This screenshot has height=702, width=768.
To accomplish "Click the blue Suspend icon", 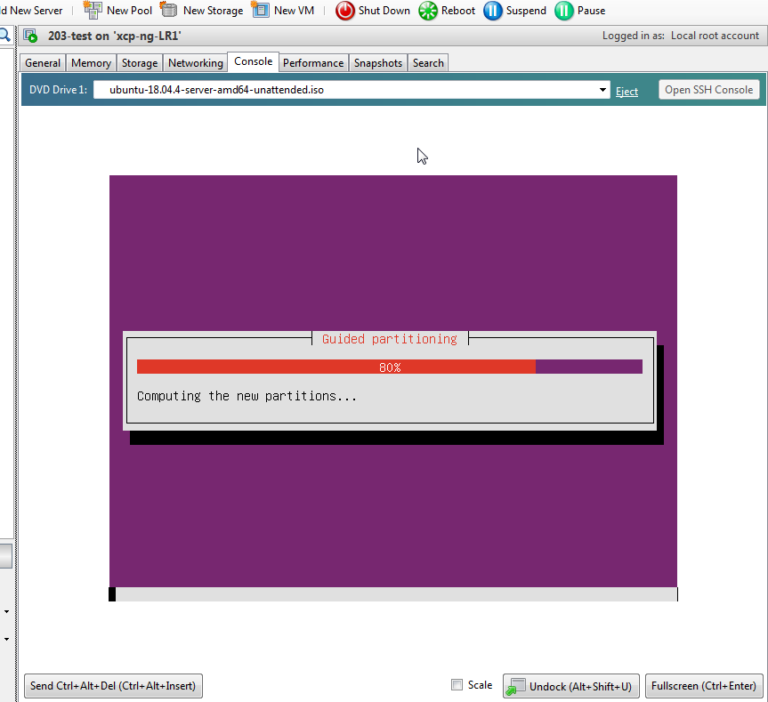I will pyautogui.click(x=493, y=10).
